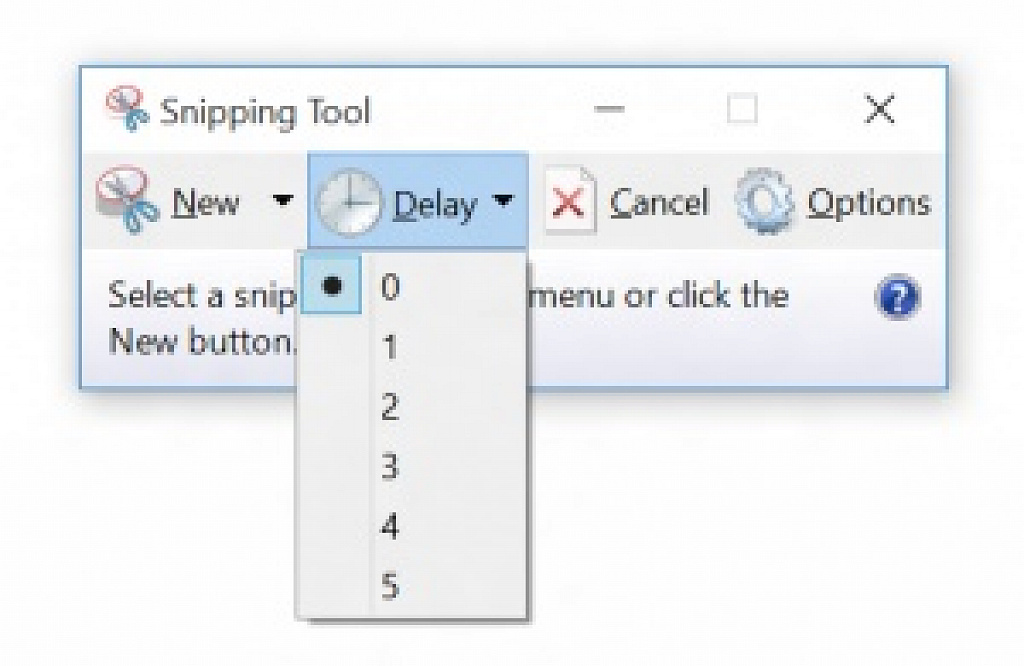
Task: Set delay to 3 seconds
Action: click(x=413, y=466)
